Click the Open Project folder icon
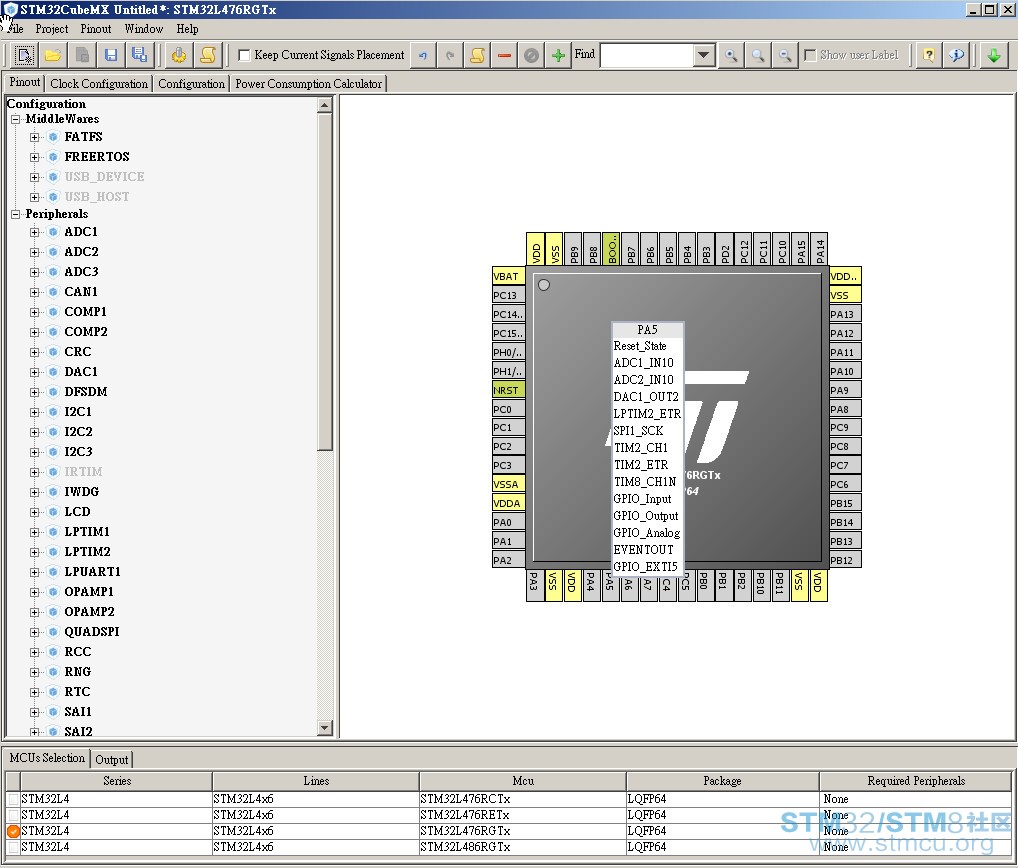Image resolution: width=1018 pixels, height=868 pixels. click(x=53, y=55)
